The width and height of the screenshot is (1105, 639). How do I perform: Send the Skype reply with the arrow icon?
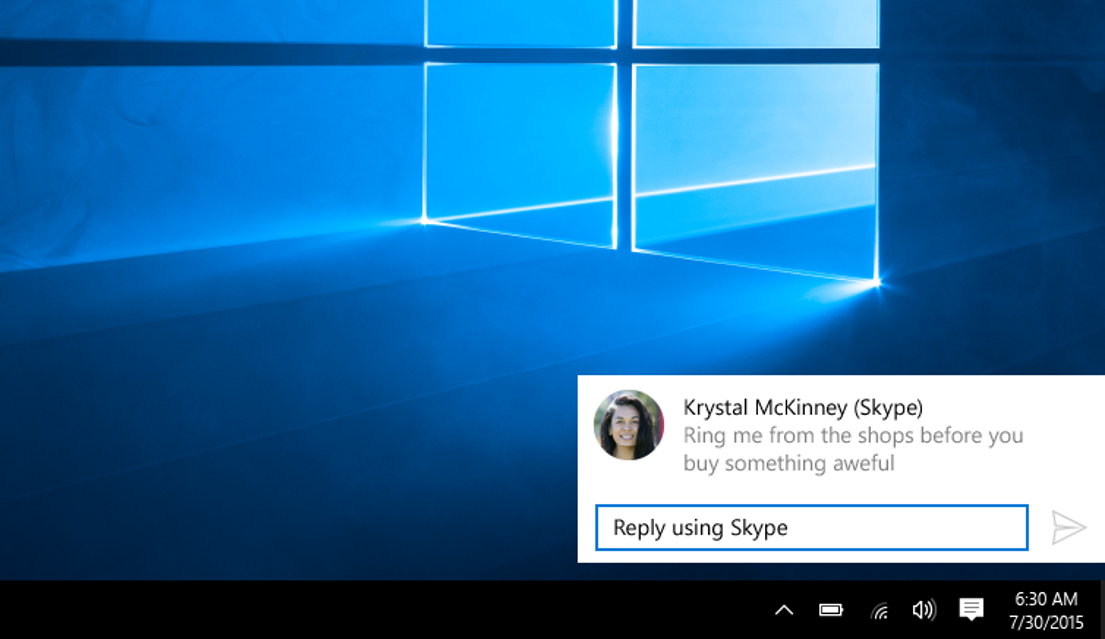pyautogui.click(x=1068, y=528)
